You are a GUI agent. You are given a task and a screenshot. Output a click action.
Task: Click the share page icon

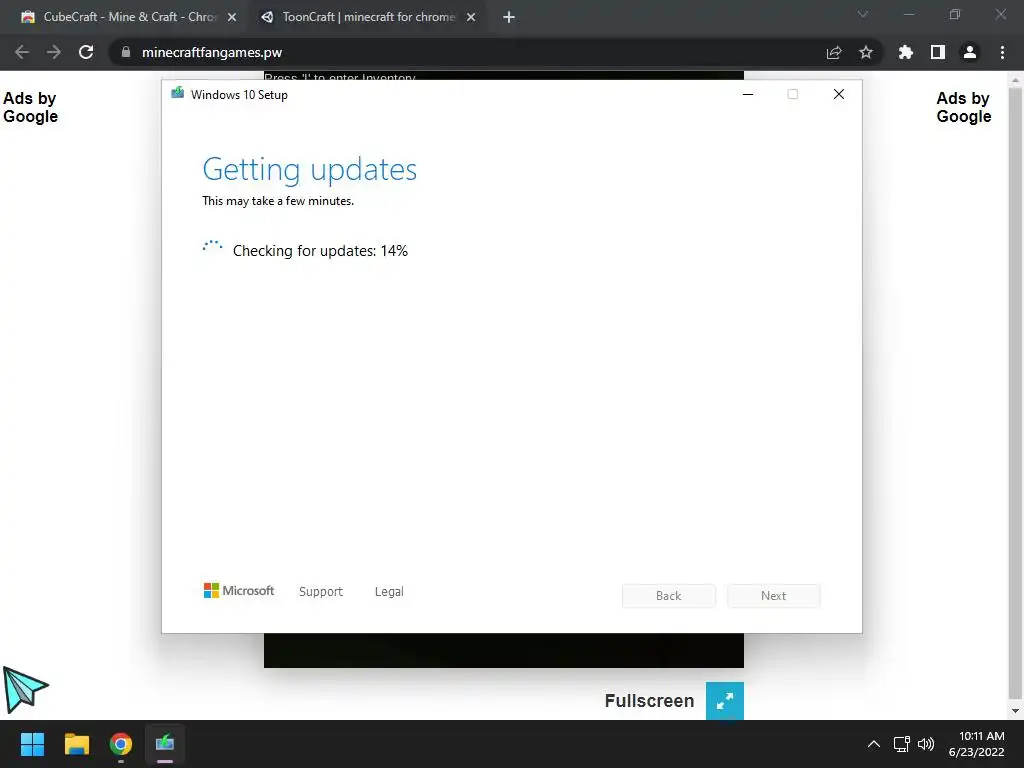[x=834, y=52]
